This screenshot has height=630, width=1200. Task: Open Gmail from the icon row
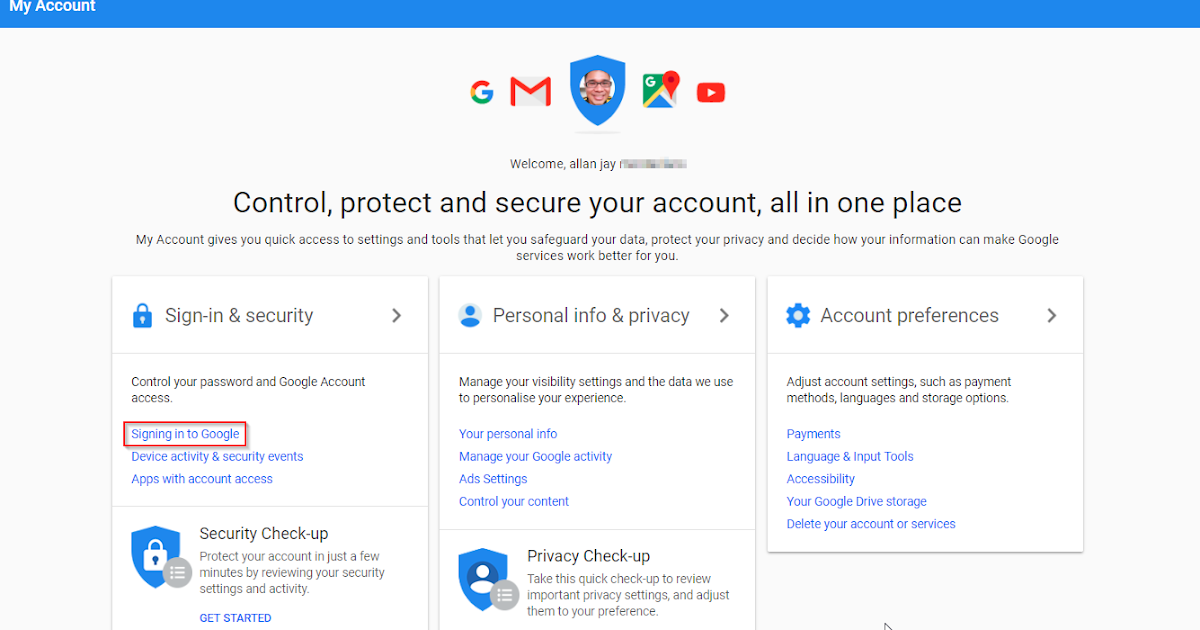coord(530,91)
